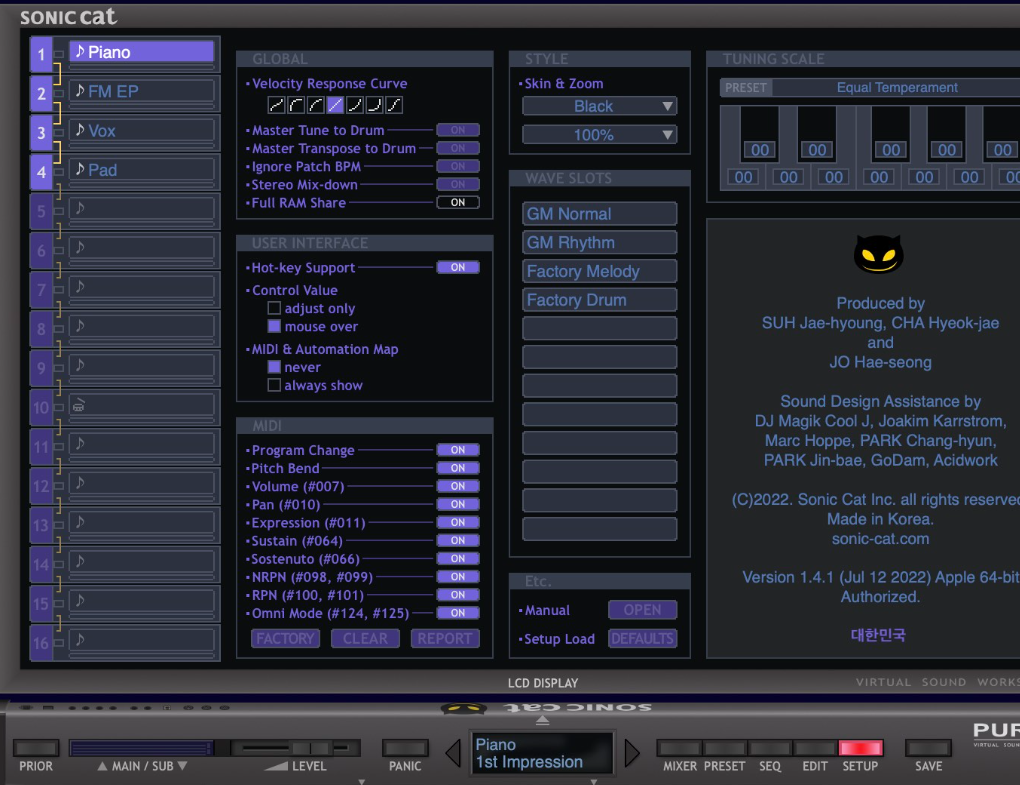This screenshot has width=1020, height=785.
Task: Toggle Stereo Mix-down switch
Action: point(458,185)
